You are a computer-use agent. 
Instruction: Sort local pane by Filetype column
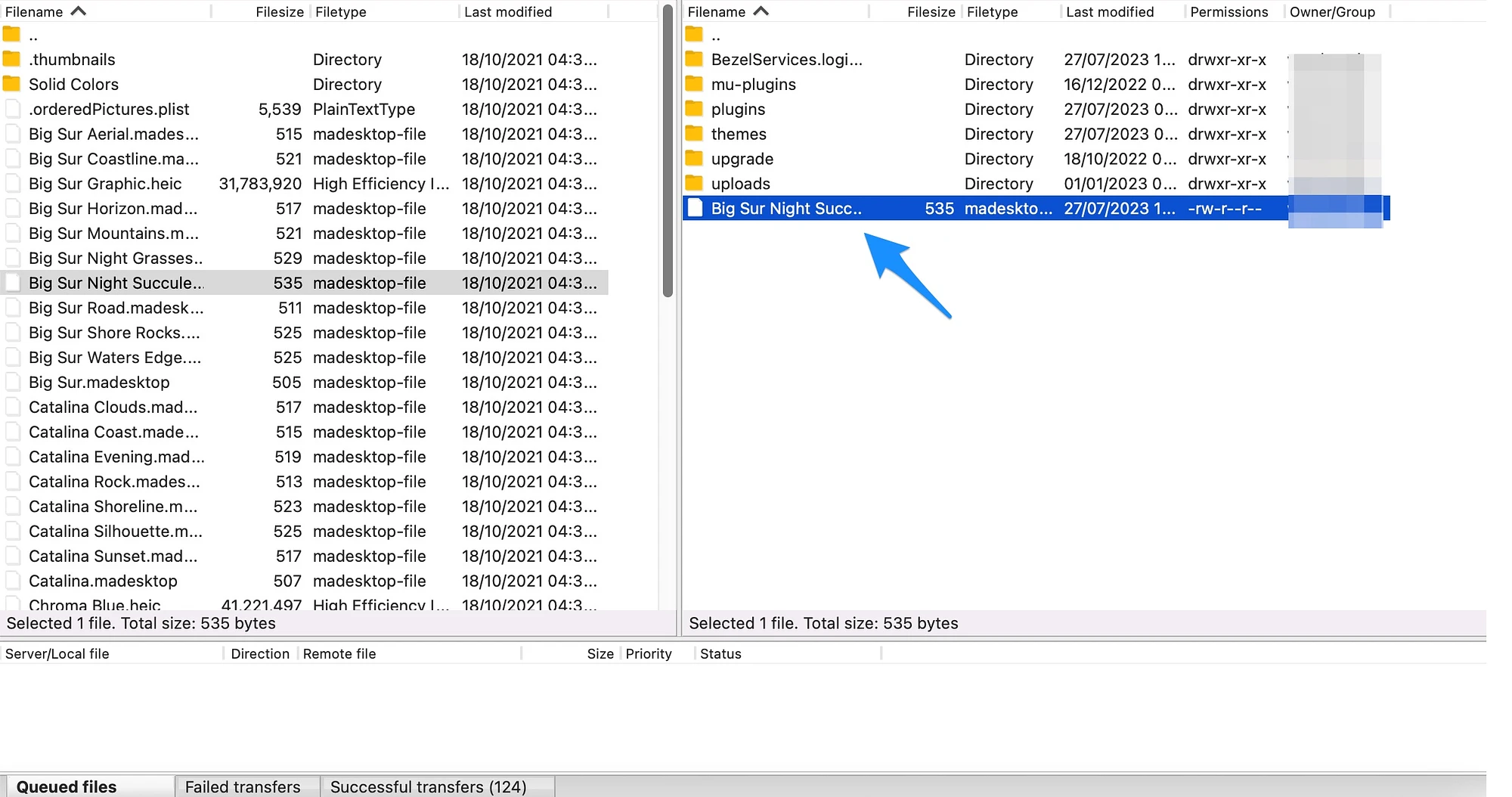click(384, 11)
